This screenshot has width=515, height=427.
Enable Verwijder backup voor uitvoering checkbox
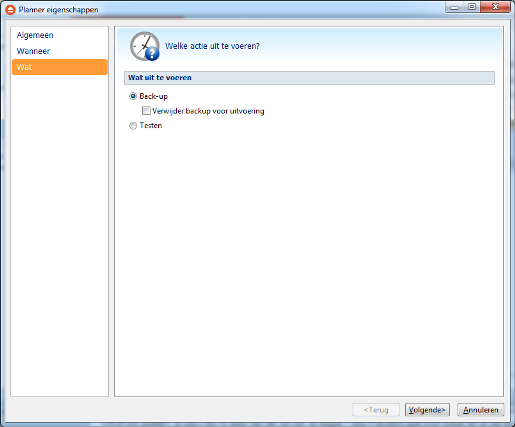tap(146, 111)
